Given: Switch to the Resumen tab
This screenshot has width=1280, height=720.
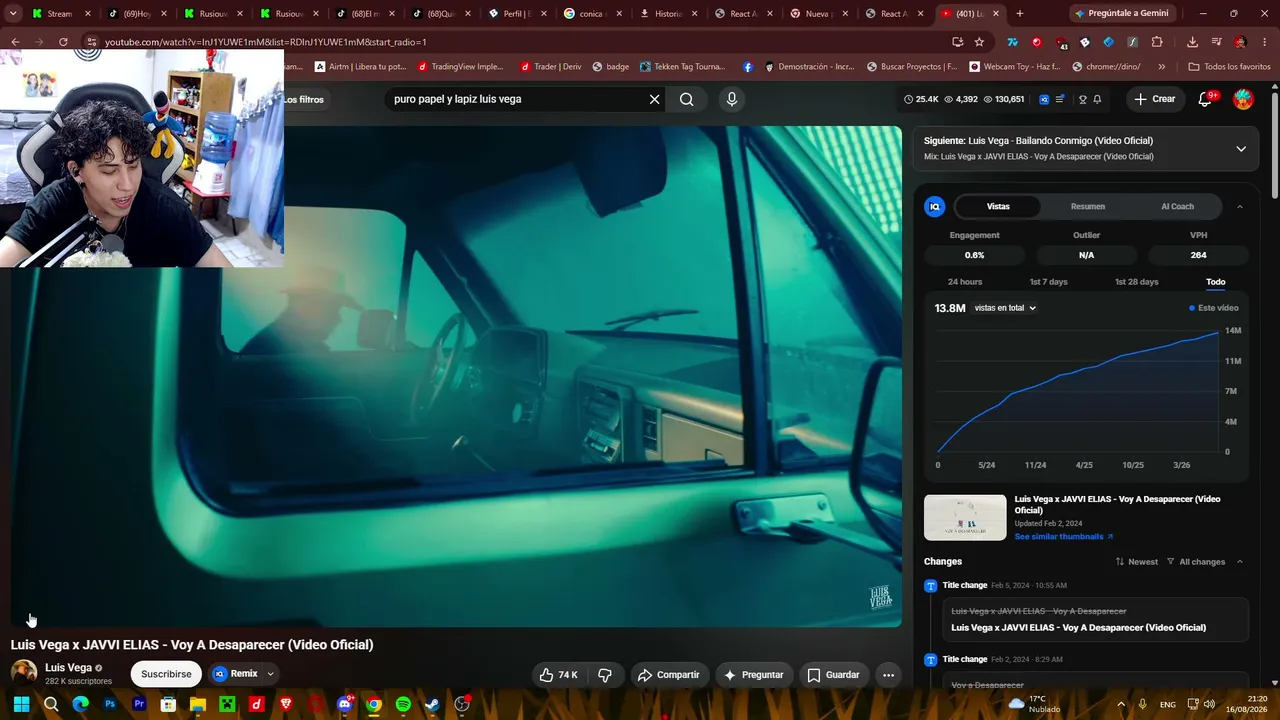Looking at the screenshot, I should (1088, 207).
